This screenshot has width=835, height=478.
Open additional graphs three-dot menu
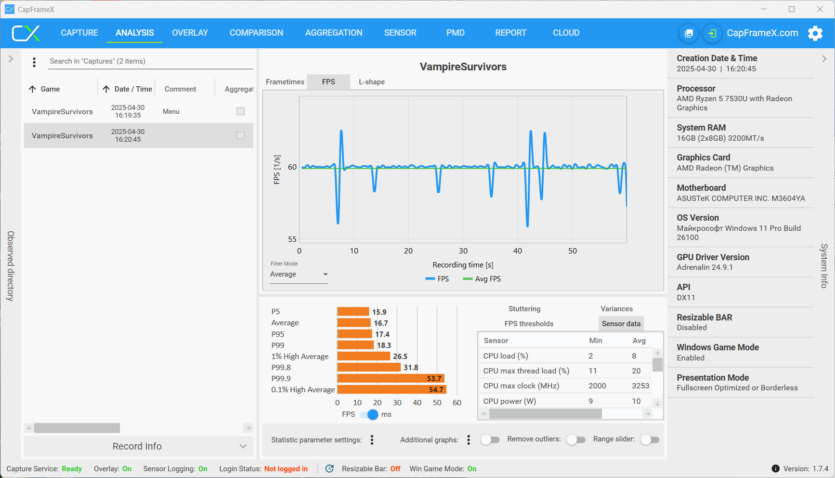469,440
